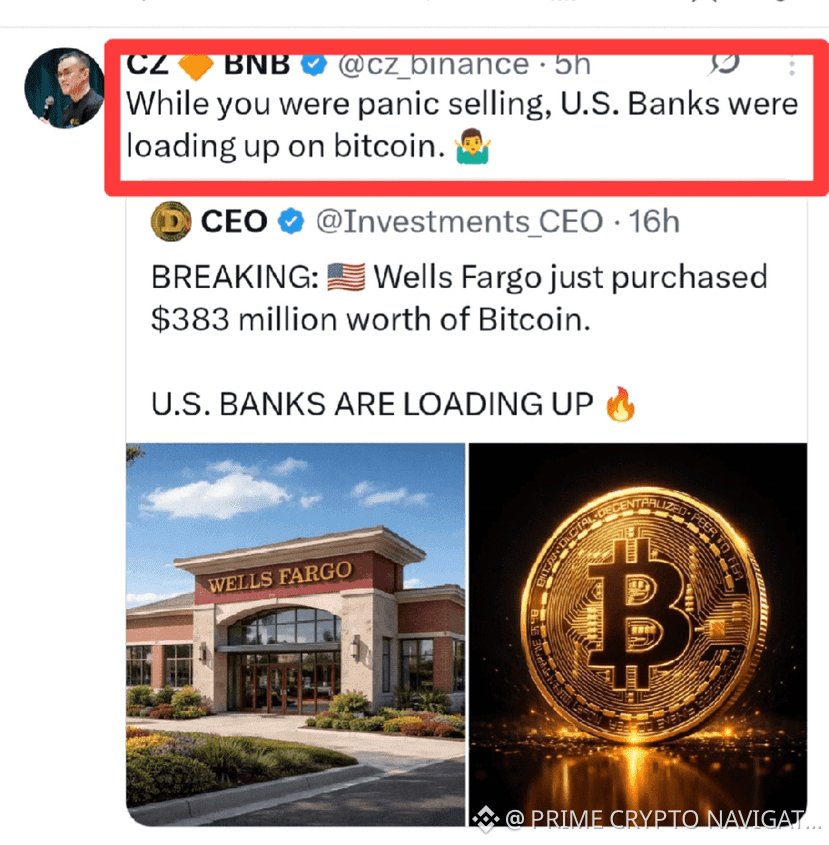Image resolution: width=829 pixels, height=845 pixels.
Task: Open CZ's profile picture avatar
Action: [x=64, y=88]
